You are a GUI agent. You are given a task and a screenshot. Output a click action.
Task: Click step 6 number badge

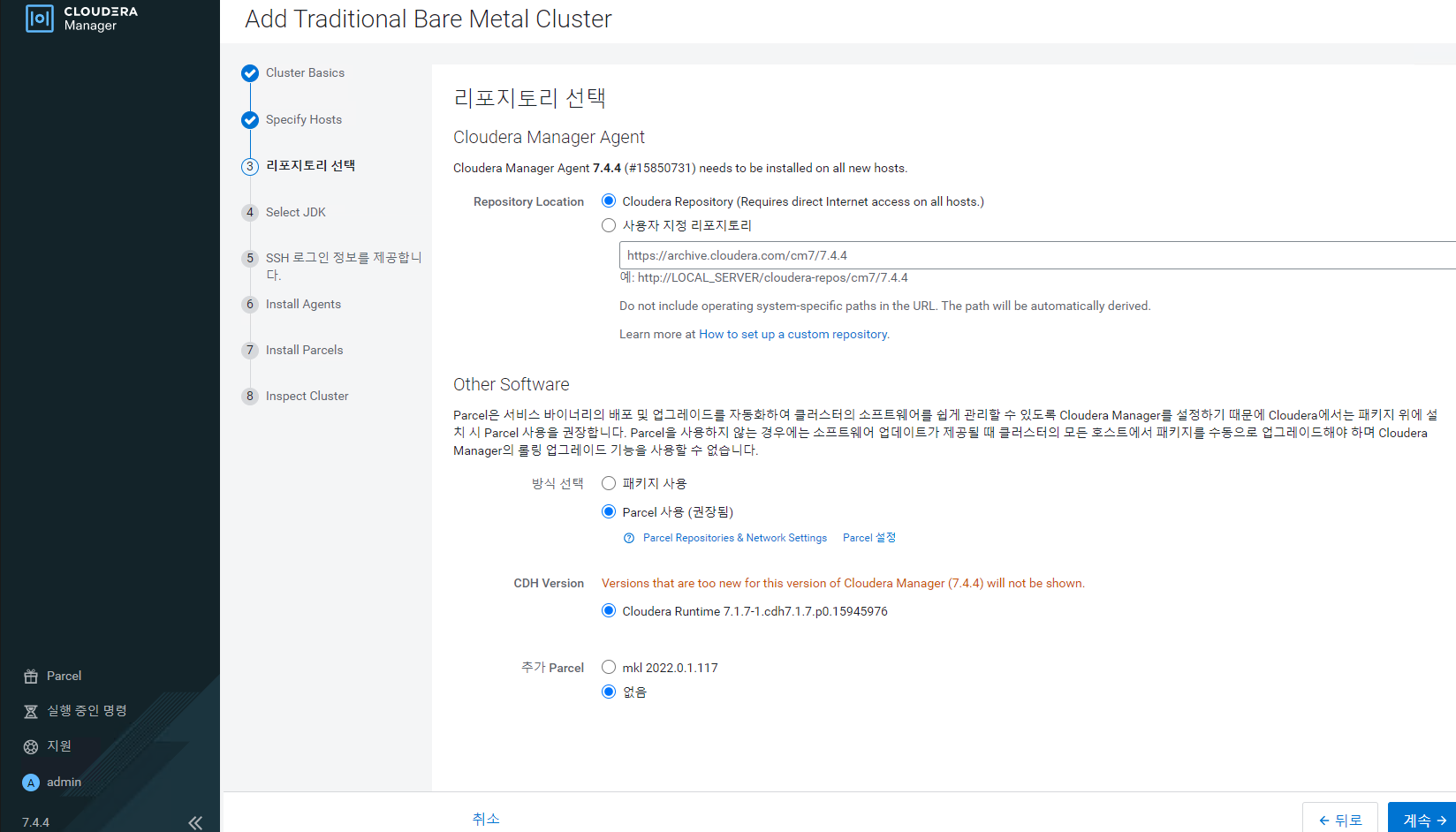click(x=250, y=304)
